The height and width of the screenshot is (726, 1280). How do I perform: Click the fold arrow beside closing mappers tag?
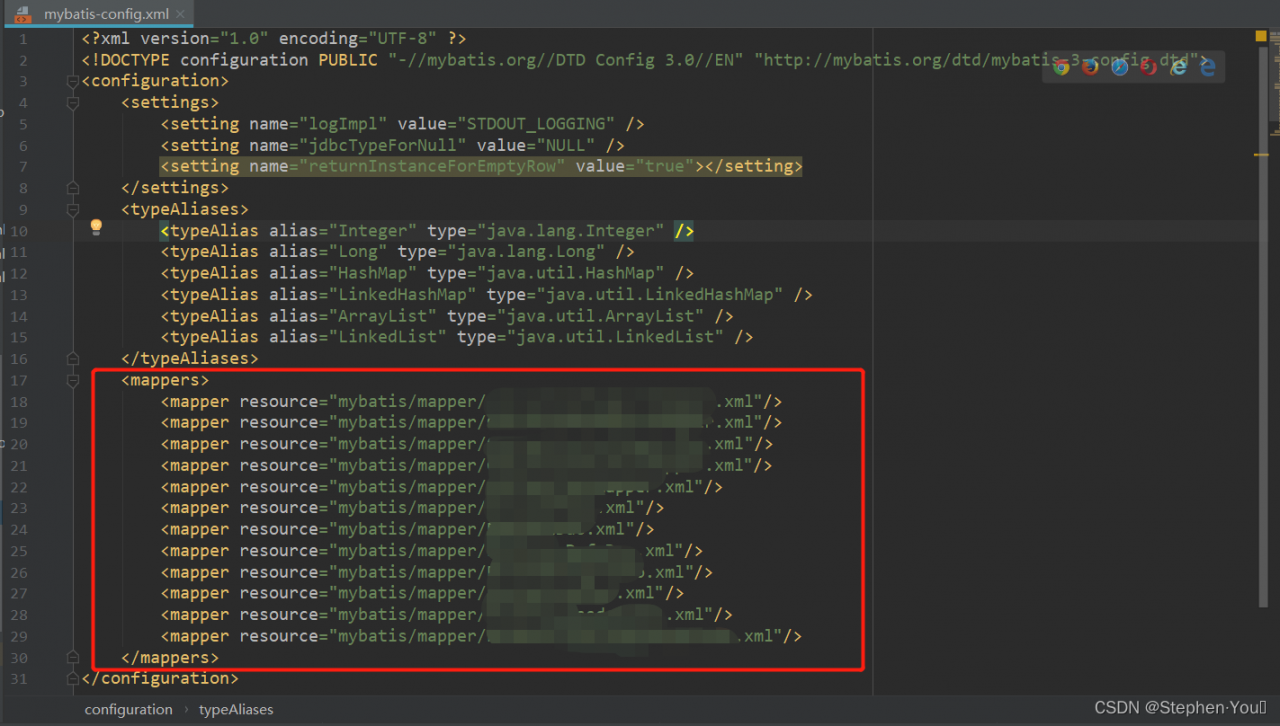tap(73, 657)
